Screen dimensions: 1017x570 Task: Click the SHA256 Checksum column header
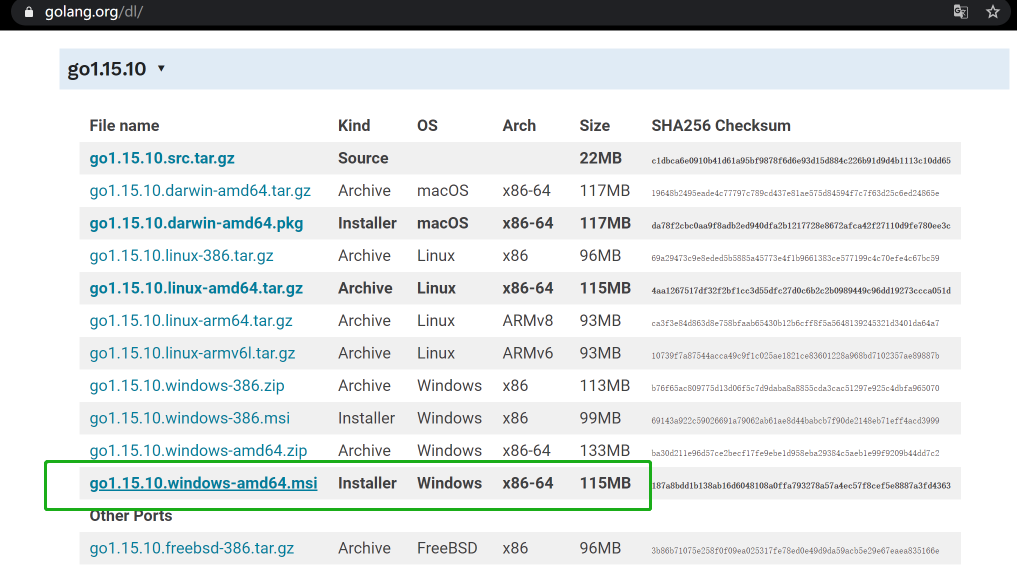point(721,126)
